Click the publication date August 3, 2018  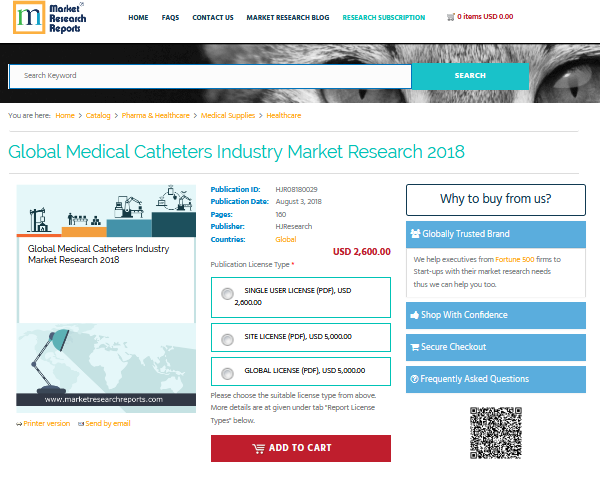(298, 202)
